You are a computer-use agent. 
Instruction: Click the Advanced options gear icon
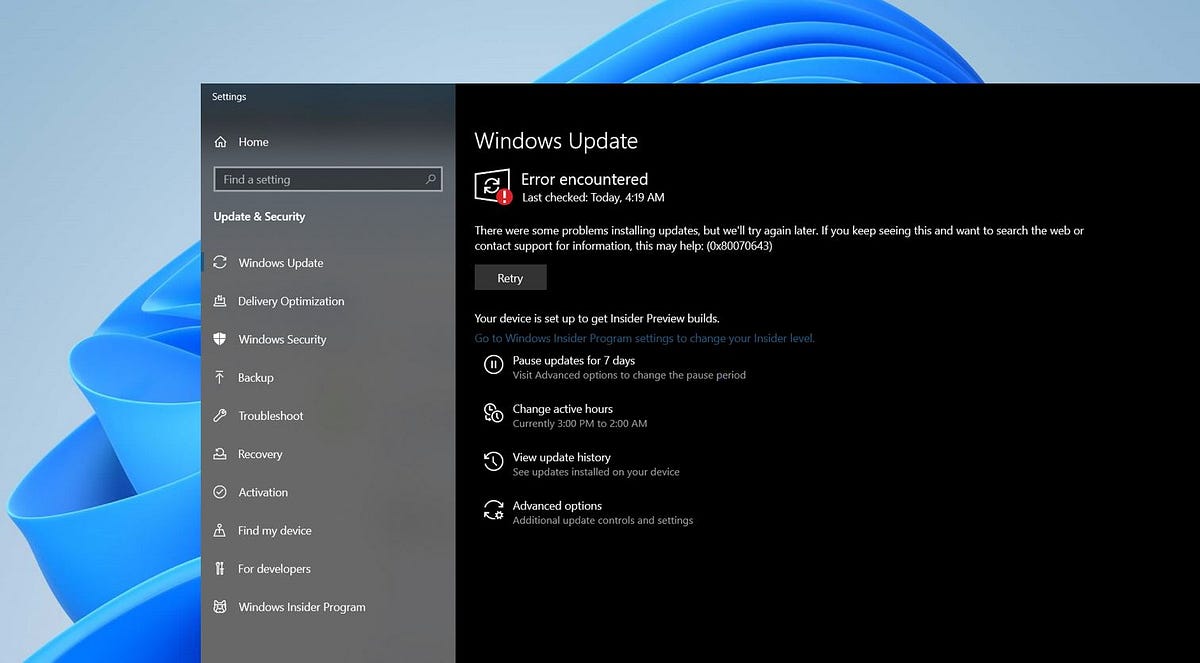tap(493, 510)
